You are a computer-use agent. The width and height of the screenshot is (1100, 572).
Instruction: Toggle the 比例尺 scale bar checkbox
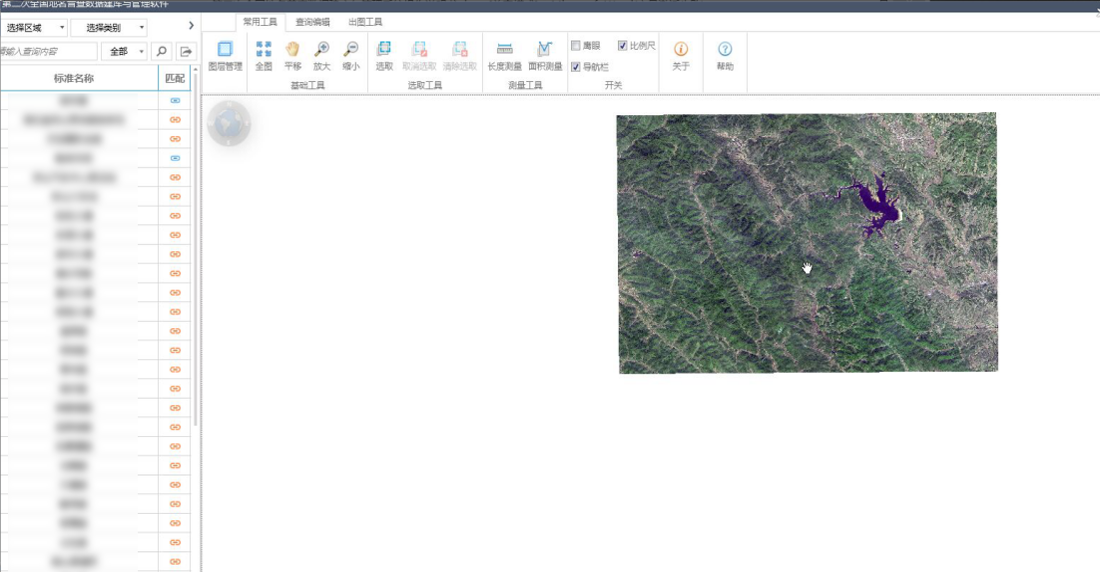(x=623, y=46)
